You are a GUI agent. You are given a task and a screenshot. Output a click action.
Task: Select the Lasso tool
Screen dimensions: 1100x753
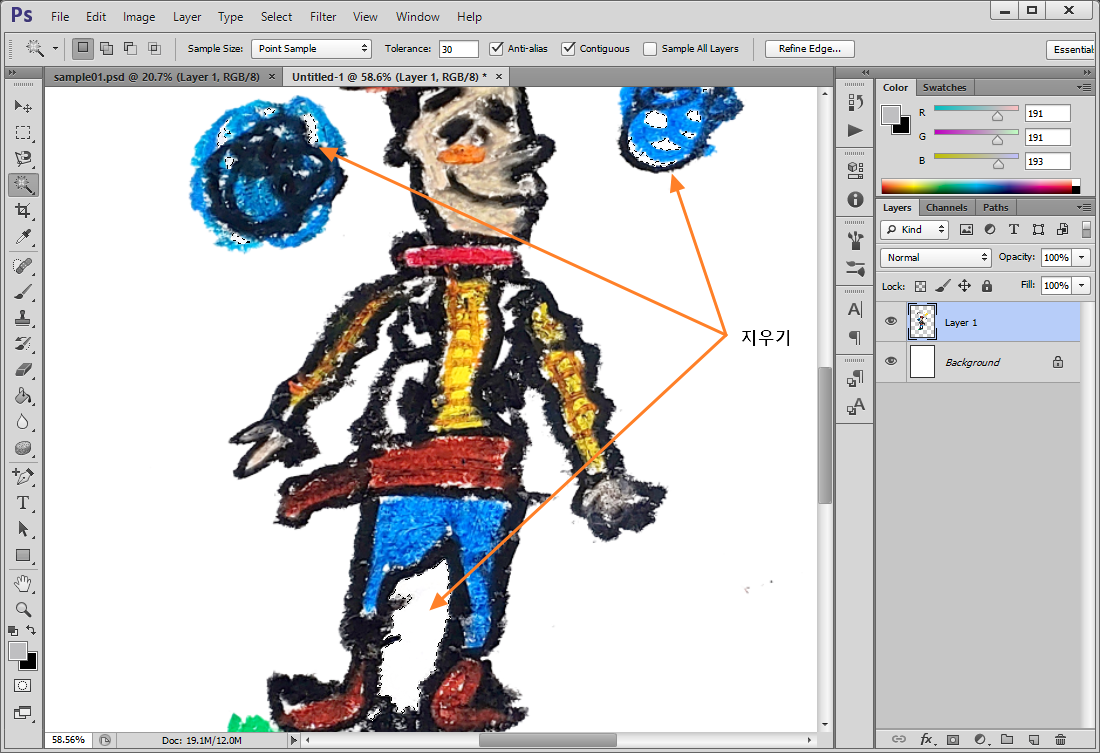click(22, 159)
